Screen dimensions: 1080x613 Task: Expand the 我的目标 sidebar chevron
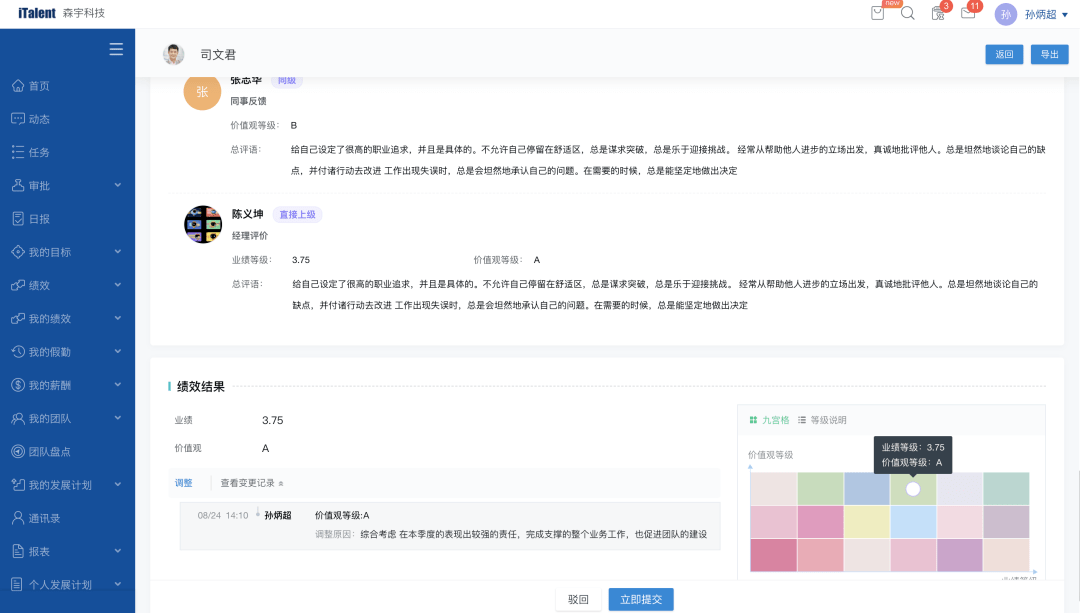[118, 252]
